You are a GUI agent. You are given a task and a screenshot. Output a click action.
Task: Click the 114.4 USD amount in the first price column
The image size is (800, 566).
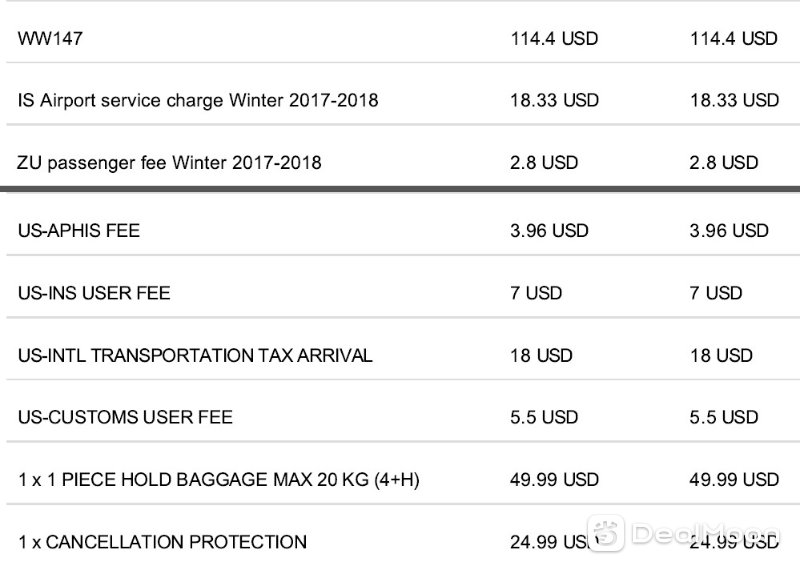pyautogui.click(x=554, y=39)
